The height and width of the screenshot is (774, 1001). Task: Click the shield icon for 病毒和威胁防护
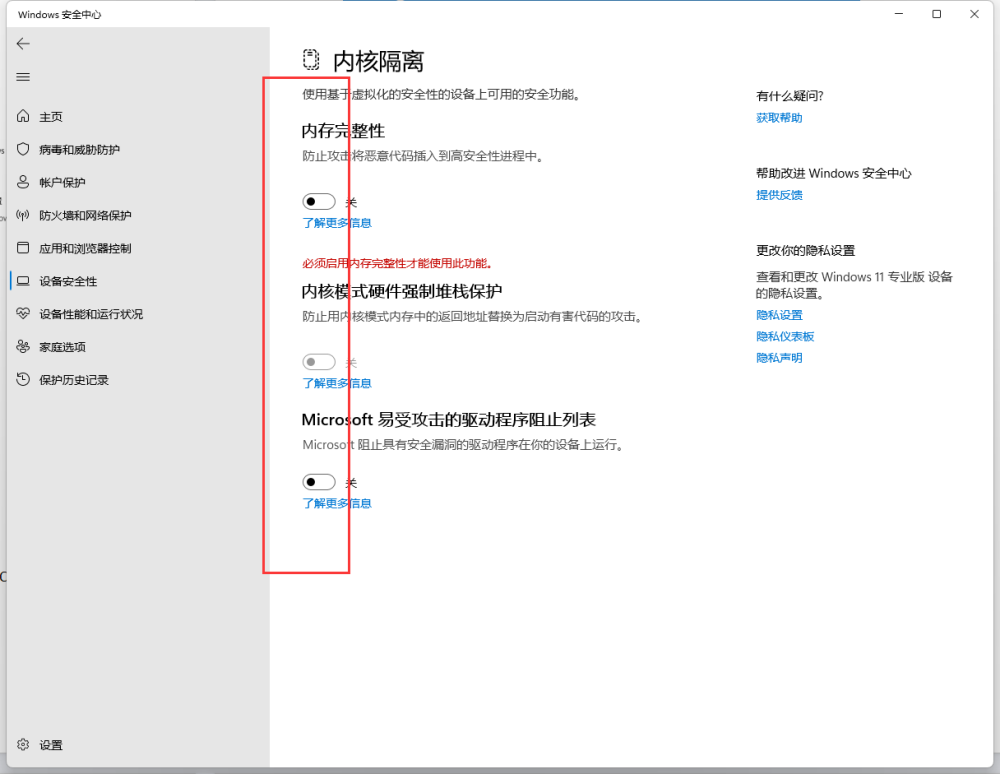(24, 149)
